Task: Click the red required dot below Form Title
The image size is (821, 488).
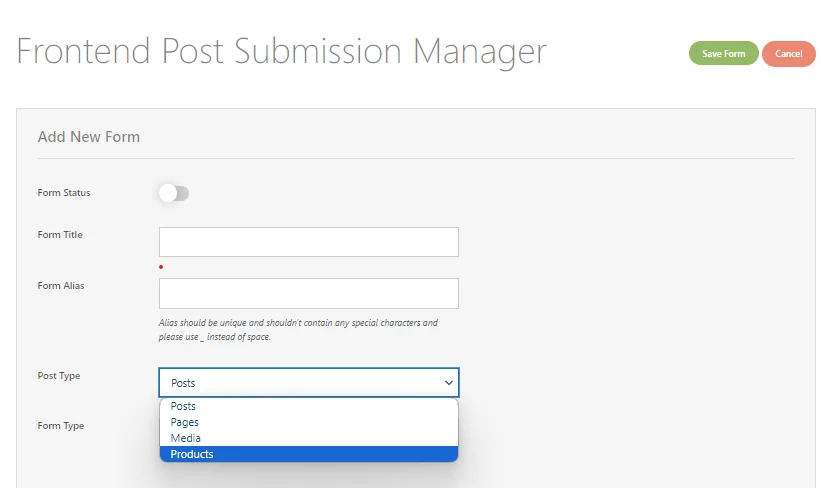Action: pyautogui.click(x=161, y=267)
